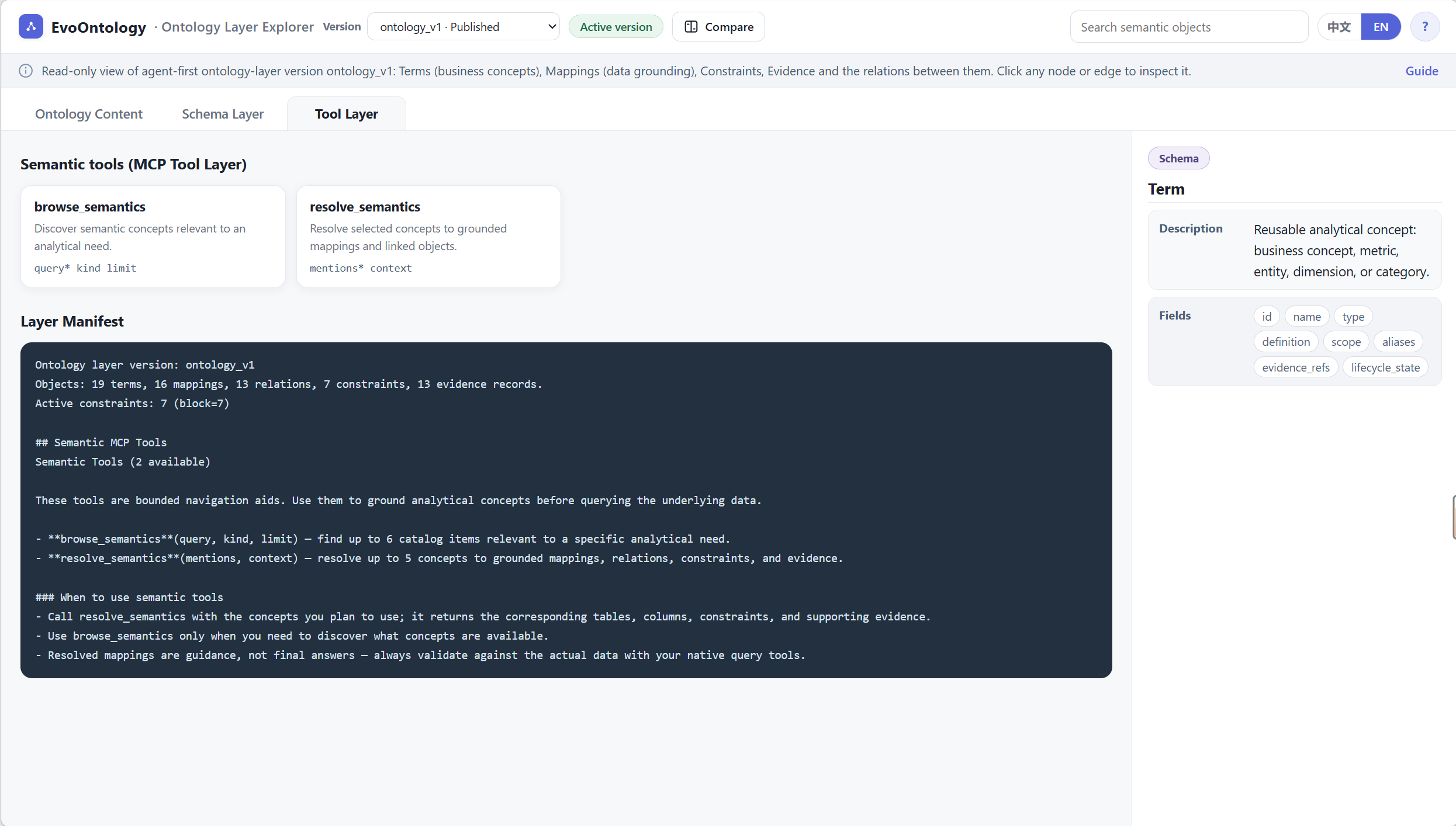Image resolution: width=1456 pixels, height=826 pixels.
Task: Focus the Search semantic objects field
Action: tap(1189, 27)
